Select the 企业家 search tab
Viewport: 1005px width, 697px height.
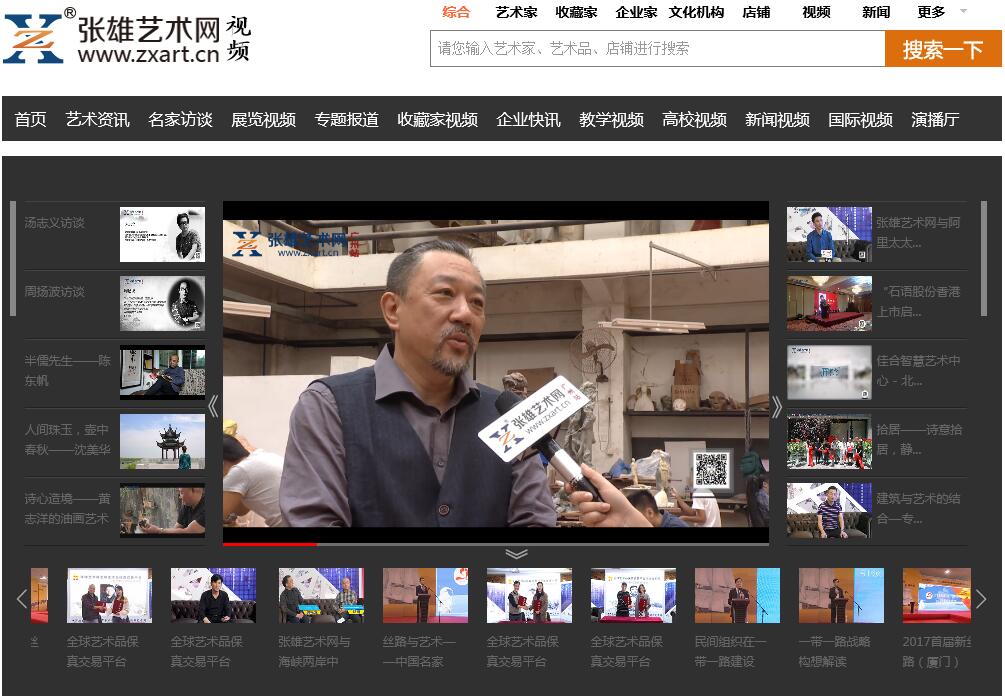636,12
